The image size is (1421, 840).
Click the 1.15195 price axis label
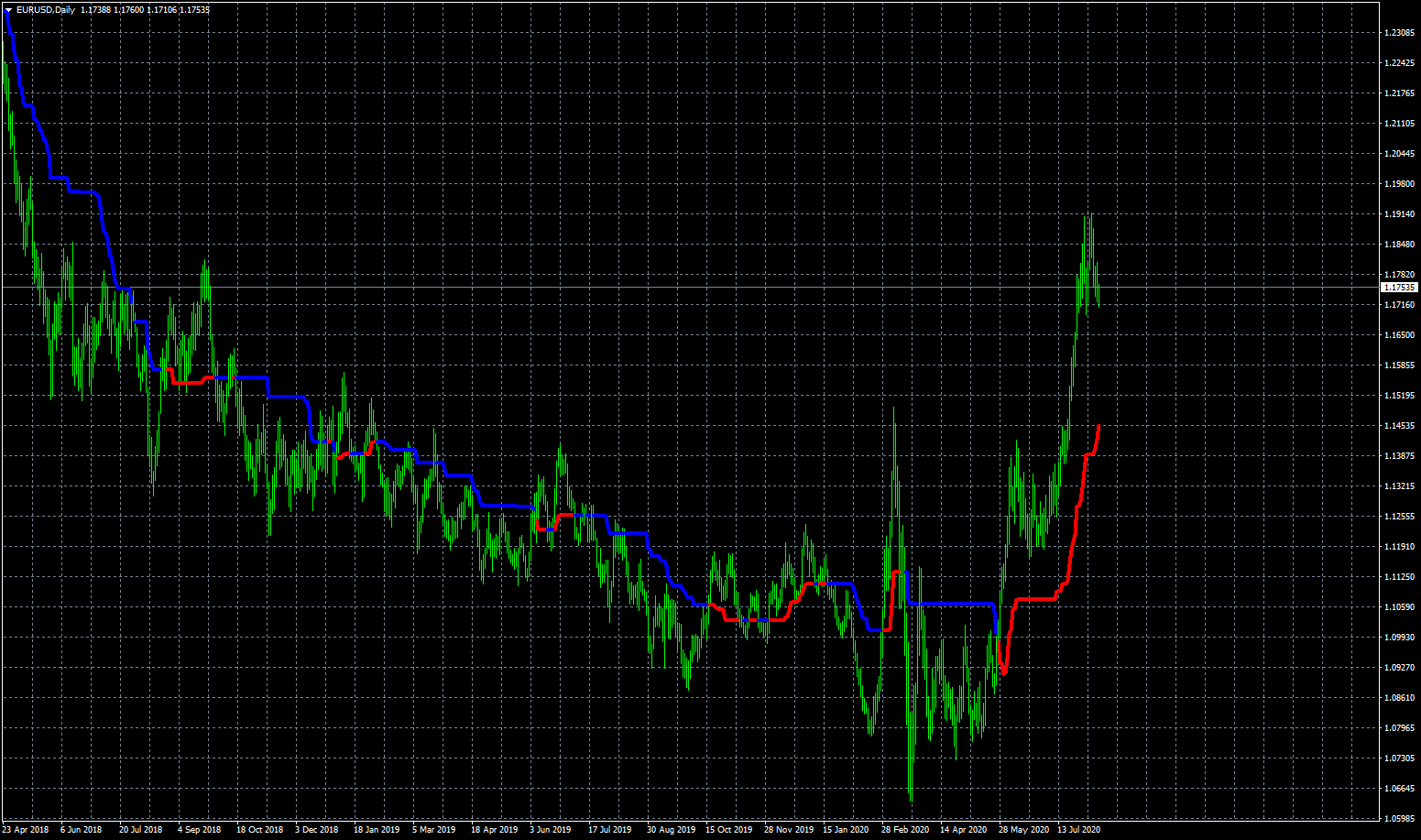click(1399, 396)
